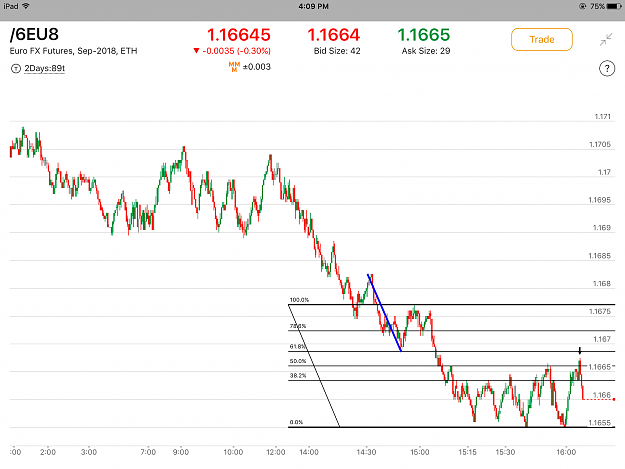Viewport: 625px width, 469px height.
Task: Tap the orange MMM market maker move icon
Action: click(234, 67)
